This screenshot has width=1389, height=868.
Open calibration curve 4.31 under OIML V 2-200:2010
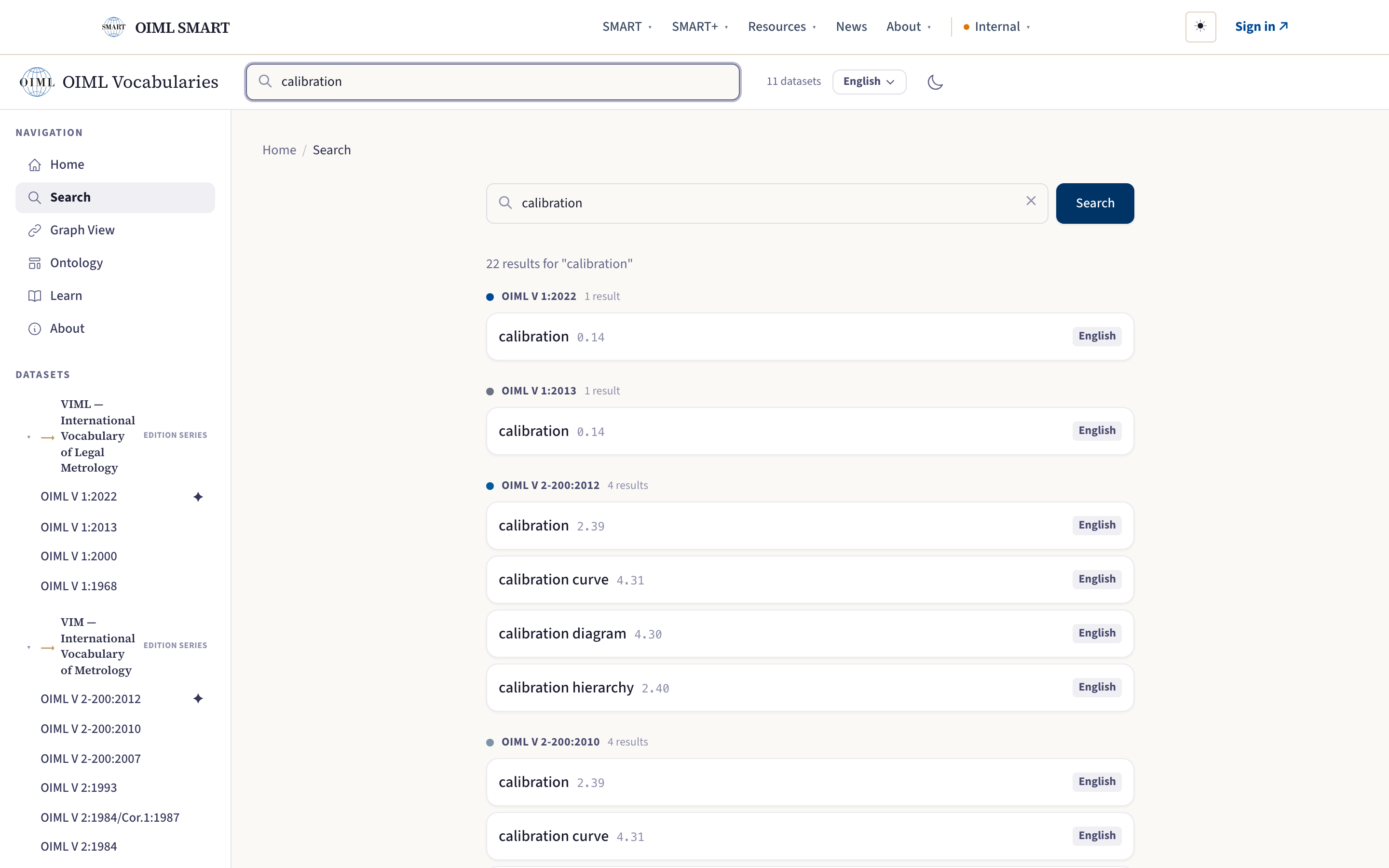coord(810,836)
